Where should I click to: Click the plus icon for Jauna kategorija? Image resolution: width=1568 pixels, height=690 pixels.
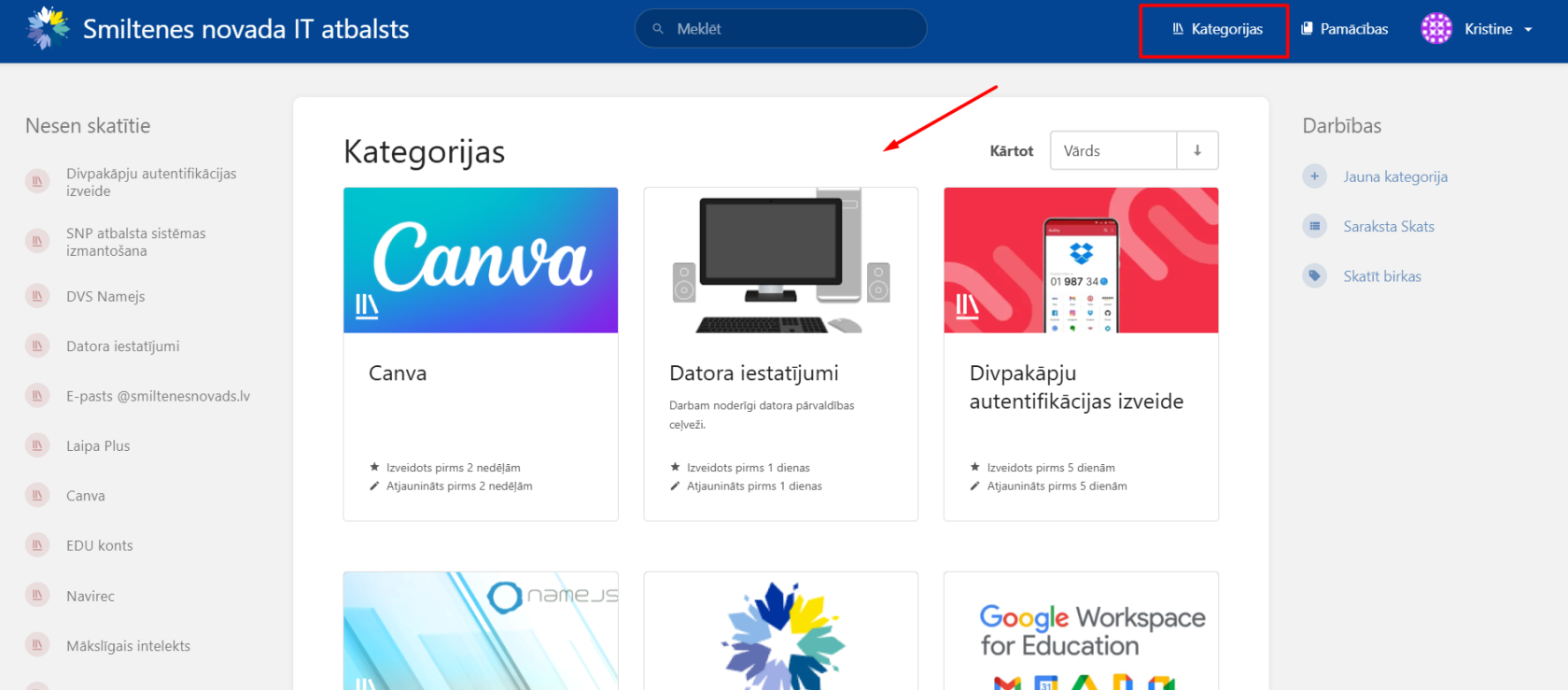pos(1314,176)
